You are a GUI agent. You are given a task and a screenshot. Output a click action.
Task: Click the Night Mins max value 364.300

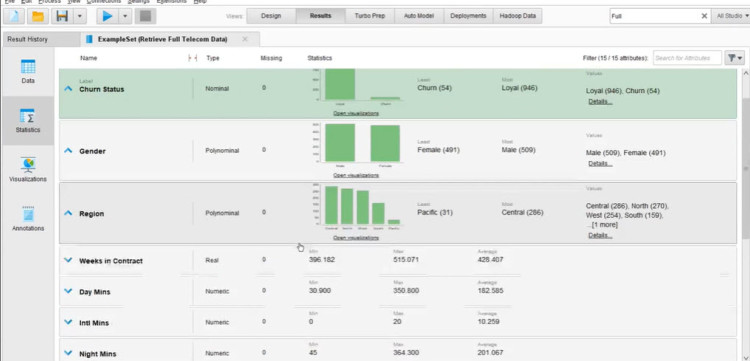(x=406, y=353)
